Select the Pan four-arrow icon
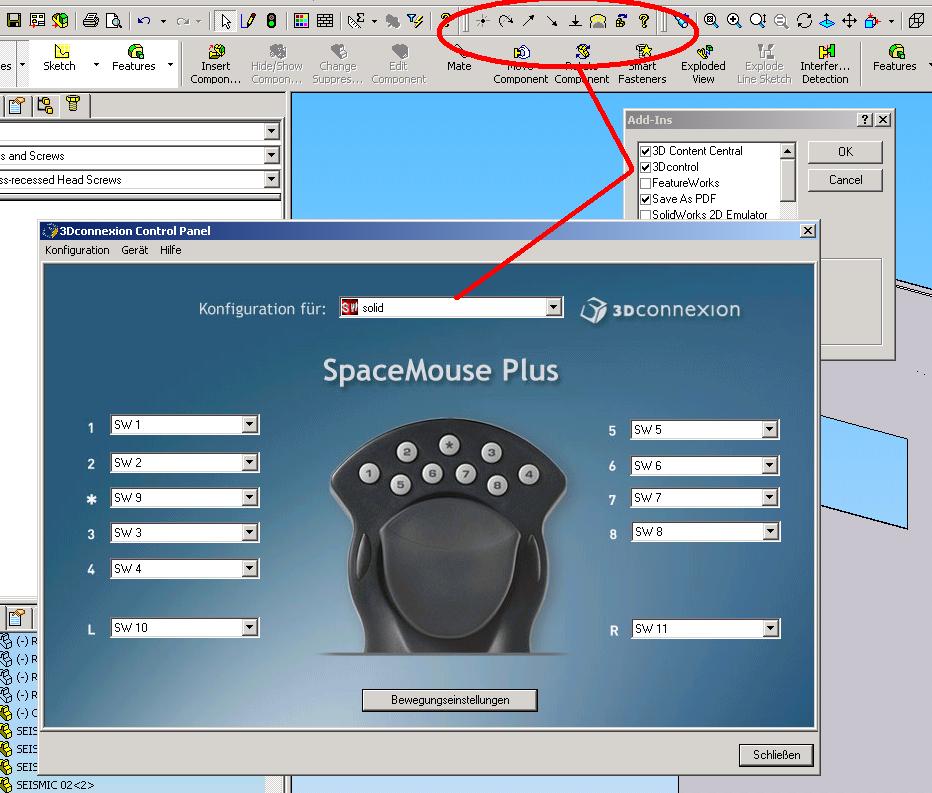The image size is (932, 793). tap(849, 21)
